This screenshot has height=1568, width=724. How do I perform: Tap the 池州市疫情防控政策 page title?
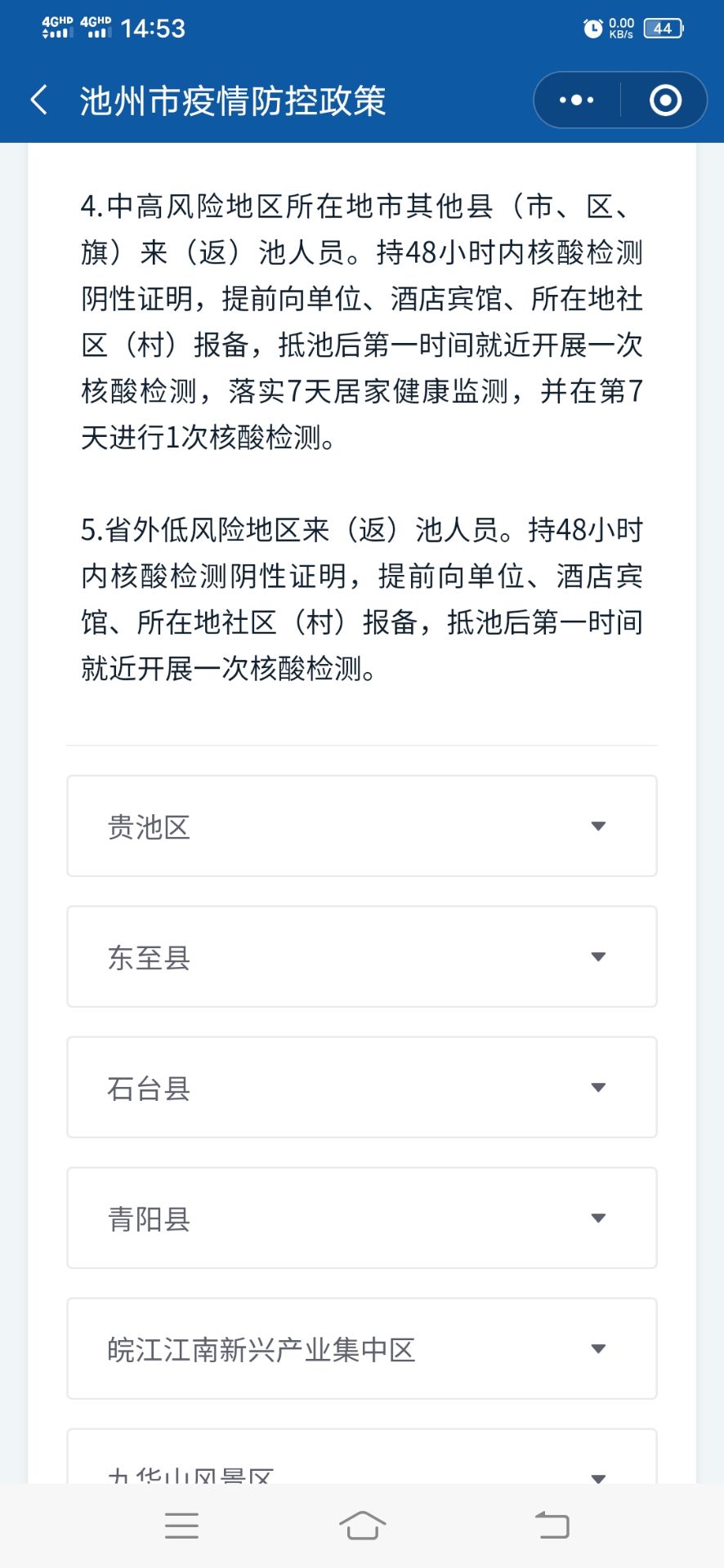point(233,101)
